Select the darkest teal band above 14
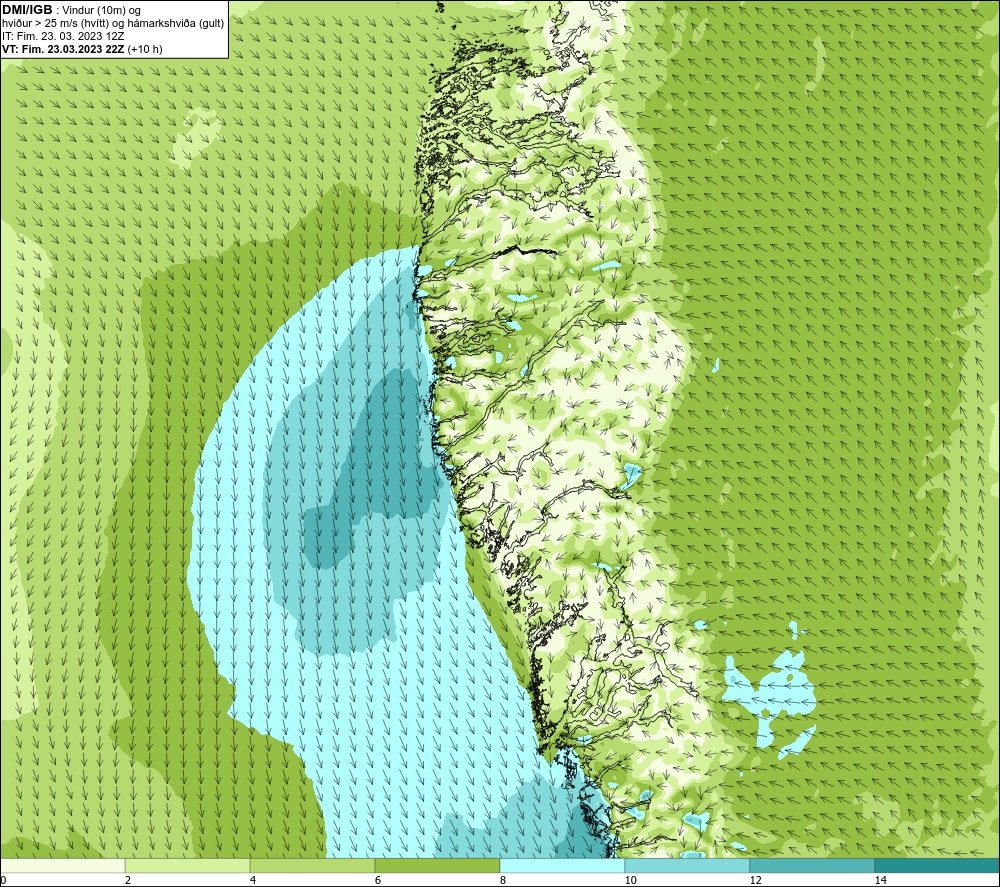 pyautogui.click(x=937, y=866)
